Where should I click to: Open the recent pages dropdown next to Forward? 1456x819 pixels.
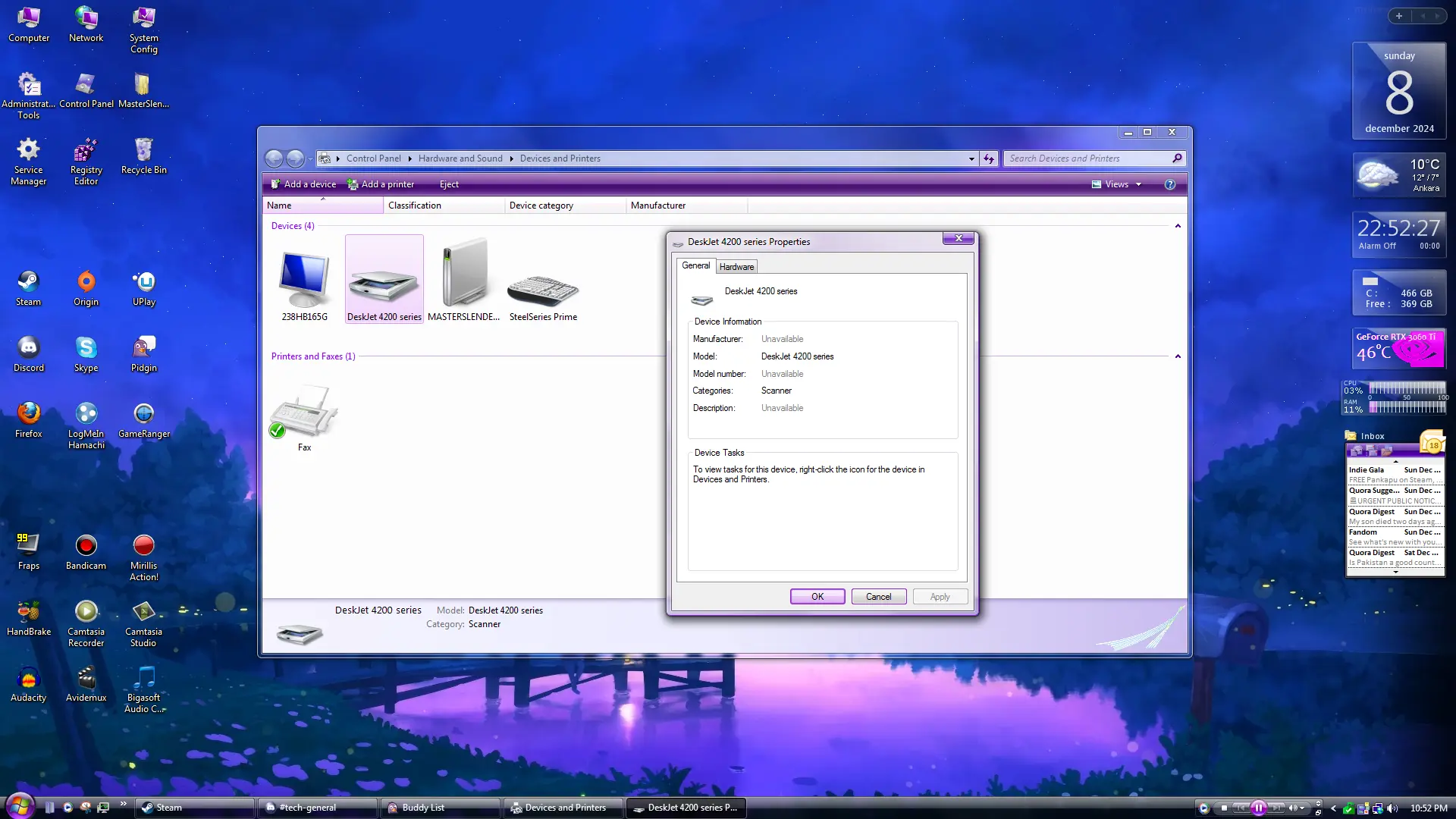(310, 158)
